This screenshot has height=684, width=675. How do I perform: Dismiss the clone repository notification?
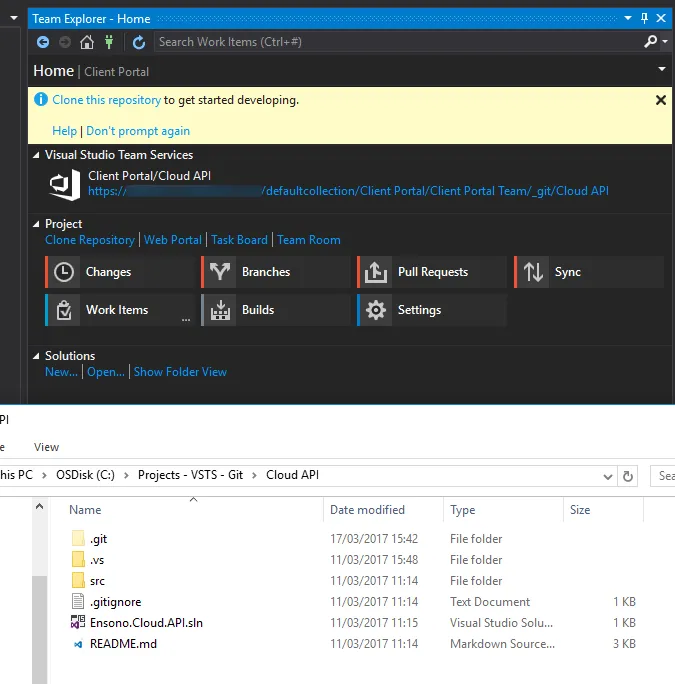[x=661, y=100]
